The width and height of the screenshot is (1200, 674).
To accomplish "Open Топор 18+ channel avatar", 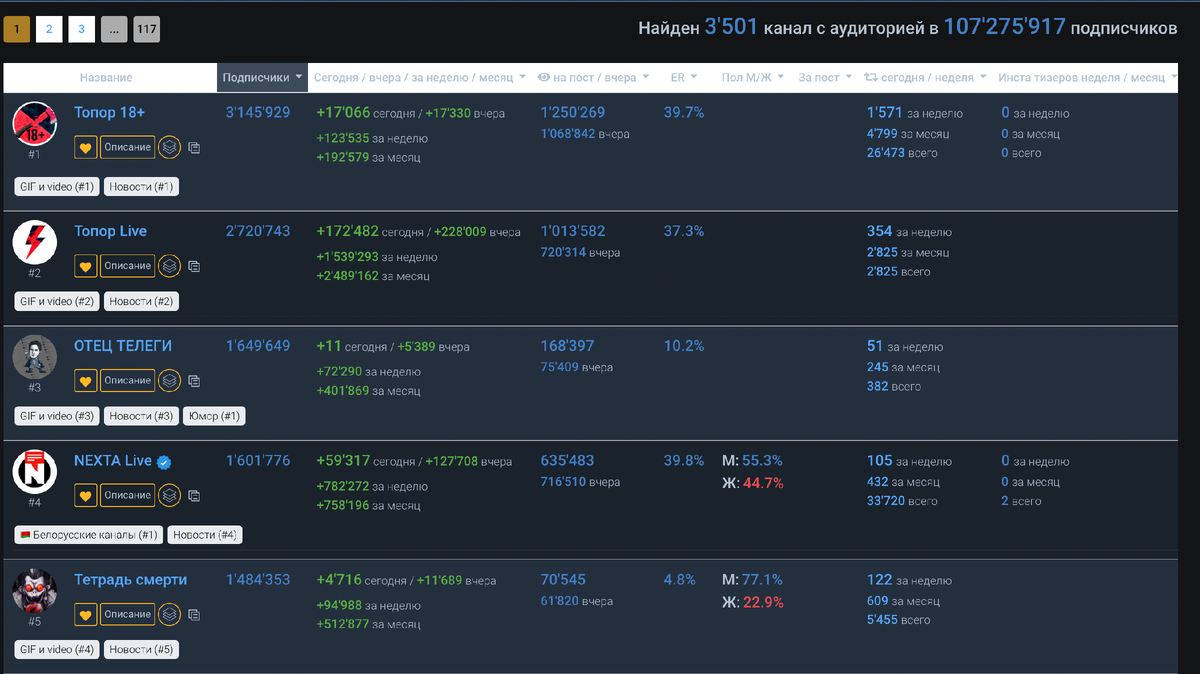I will (x=34, y=123).
